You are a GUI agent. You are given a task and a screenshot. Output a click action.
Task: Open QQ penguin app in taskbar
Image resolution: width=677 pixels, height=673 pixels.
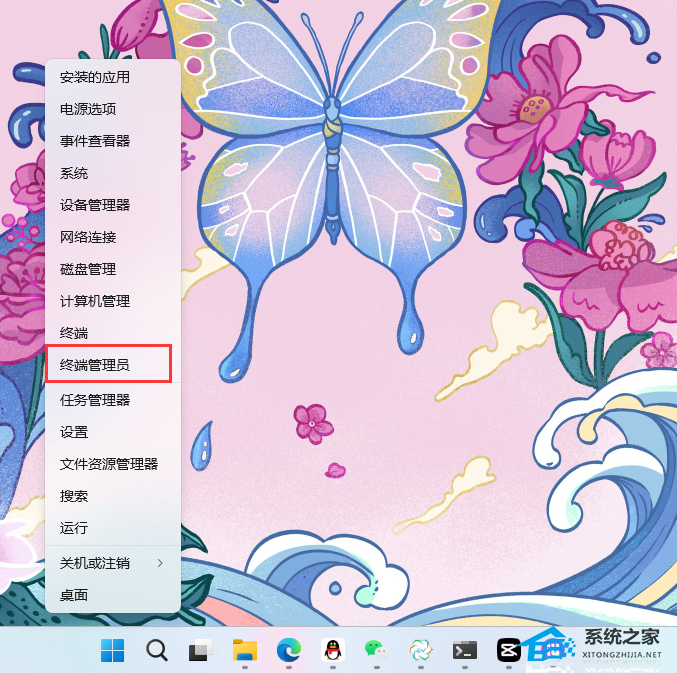tap(333, 650)
